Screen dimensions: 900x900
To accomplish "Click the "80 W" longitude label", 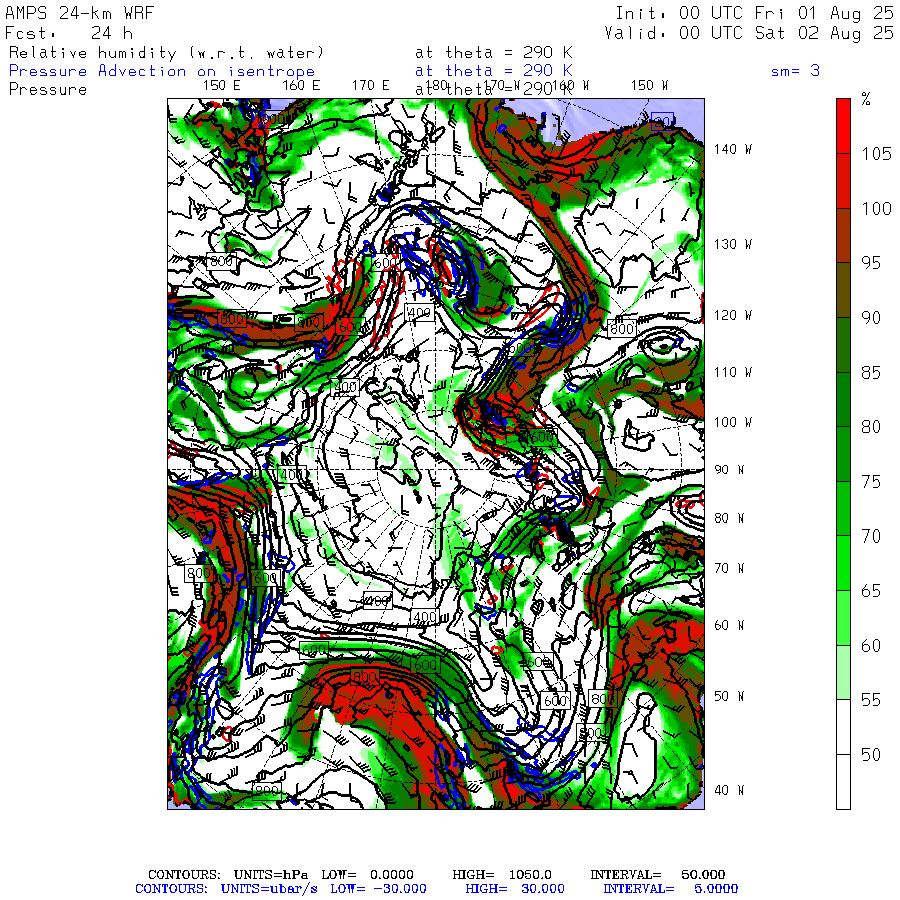I will [729, 518].
